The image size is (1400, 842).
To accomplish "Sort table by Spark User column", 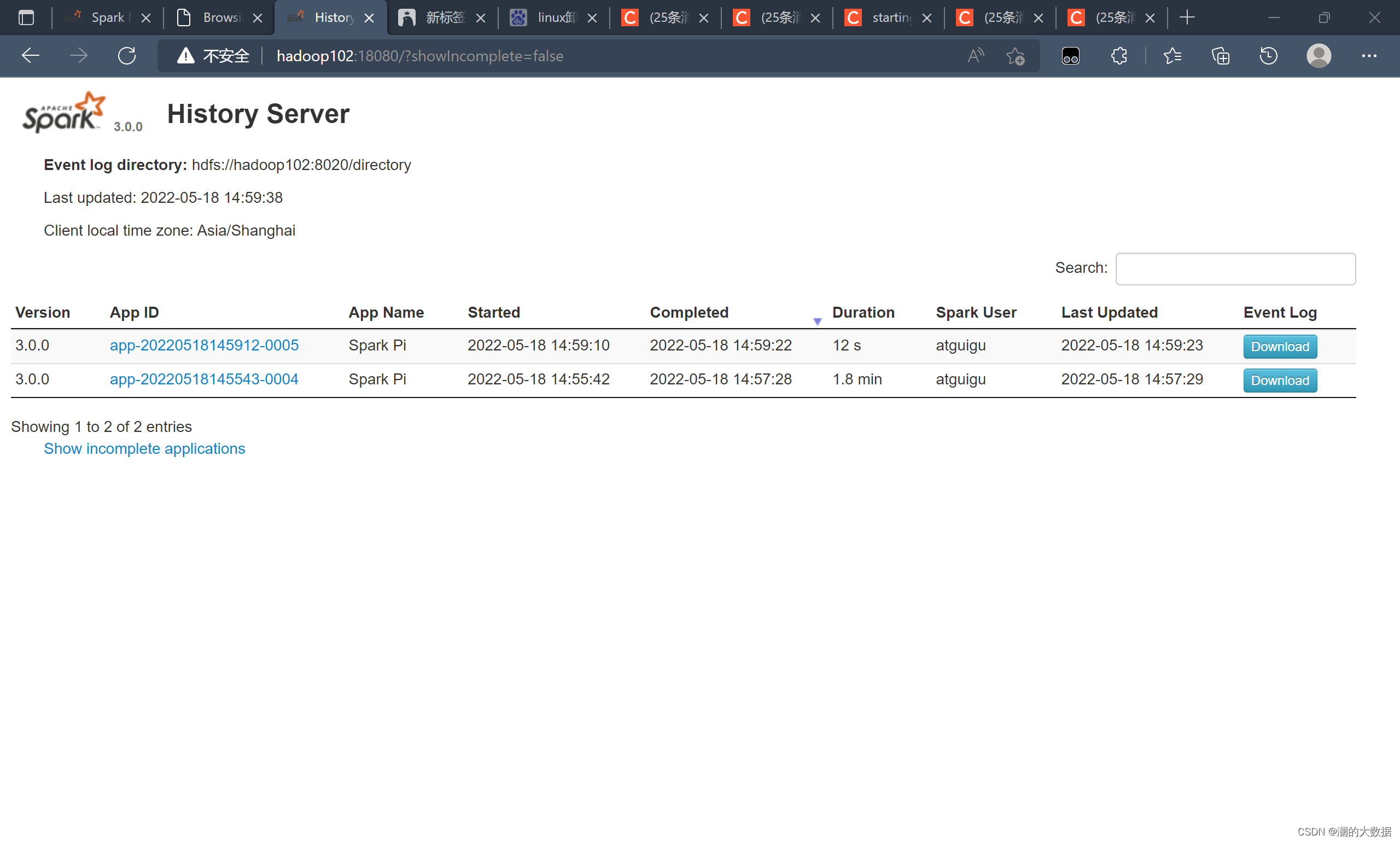I will pos(976,313).
